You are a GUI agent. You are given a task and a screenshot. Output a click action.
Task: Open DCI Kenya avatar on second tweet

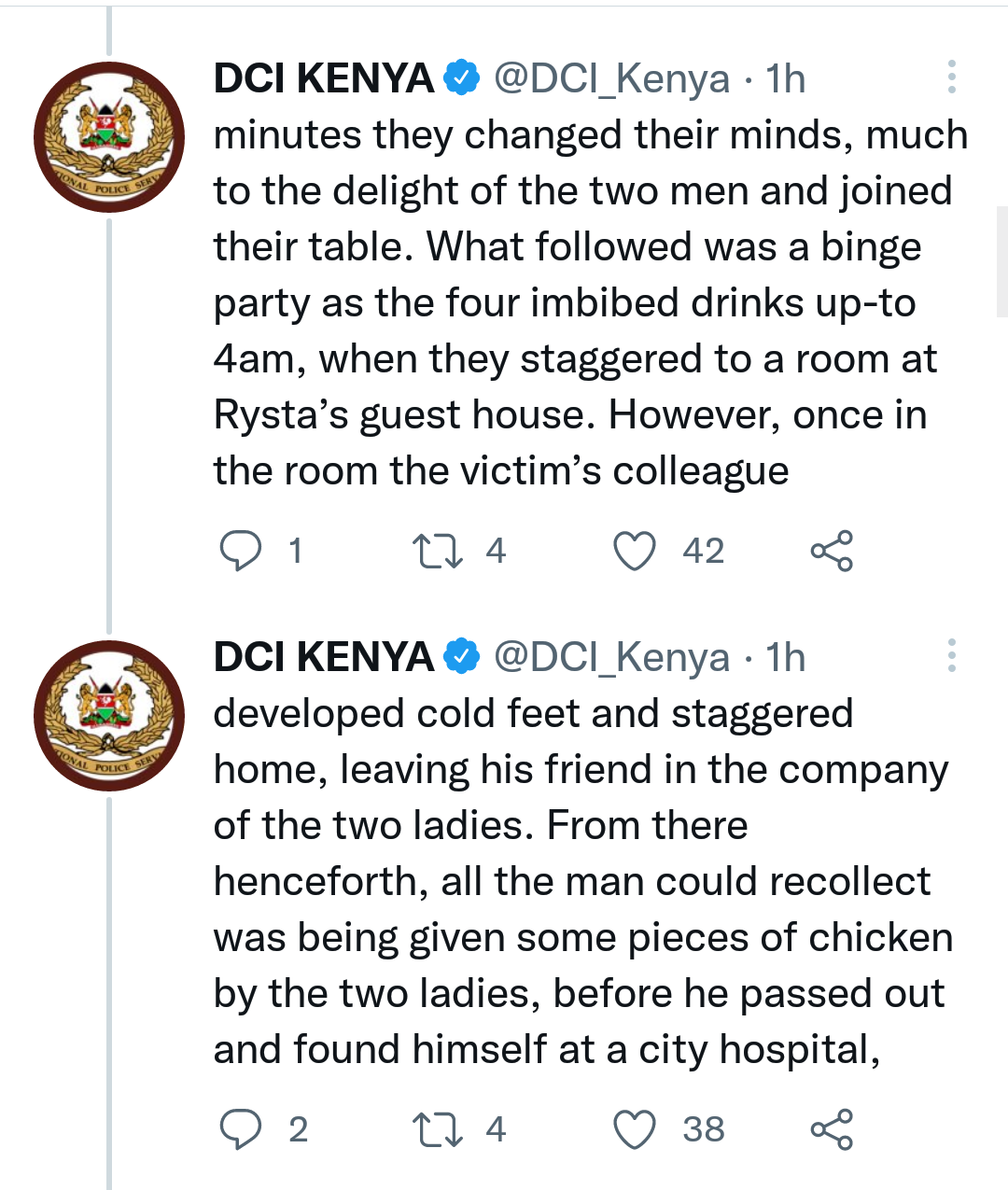(109, 716)
